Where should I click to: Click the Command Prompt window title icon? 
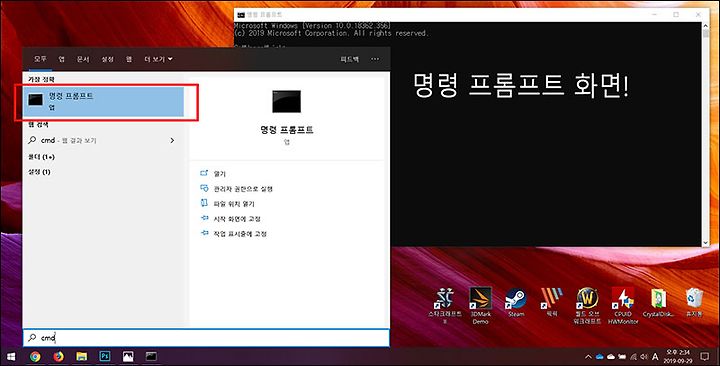(241, 15)
